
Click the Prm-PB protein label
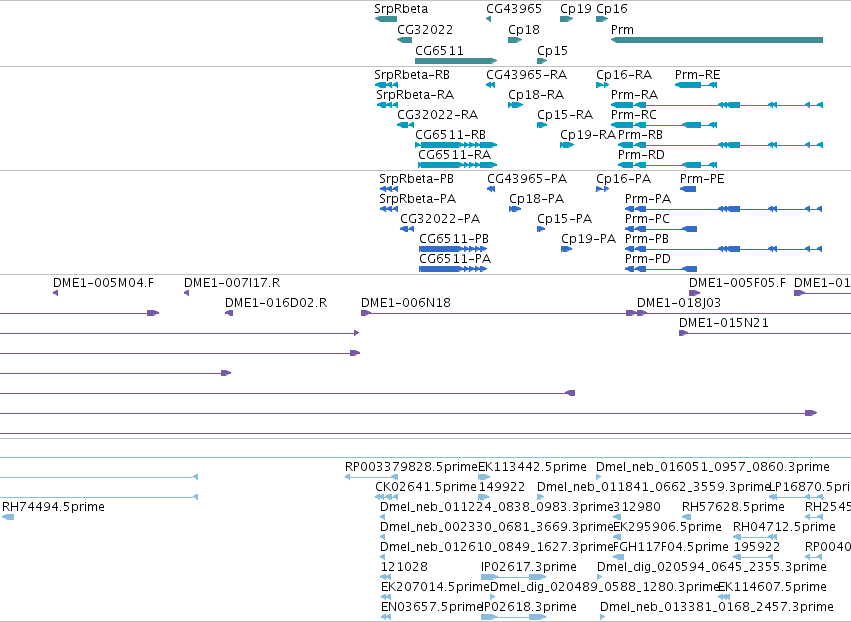[x=647, y=239]
